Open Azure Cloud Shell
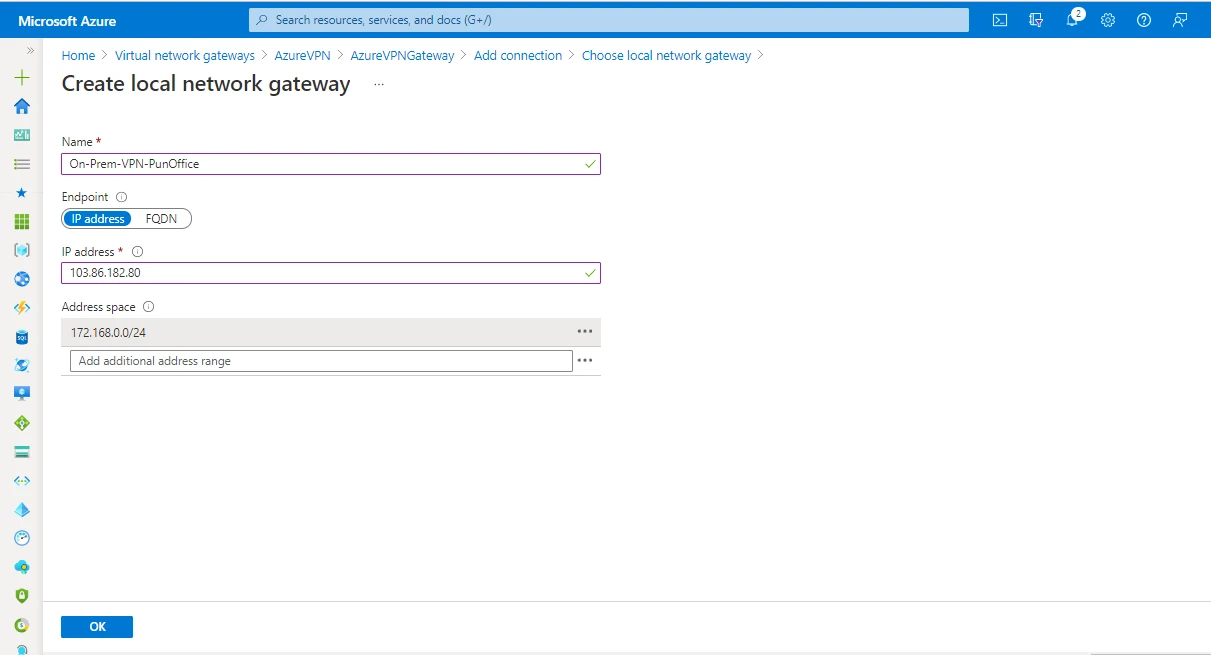 pos(999,20)
